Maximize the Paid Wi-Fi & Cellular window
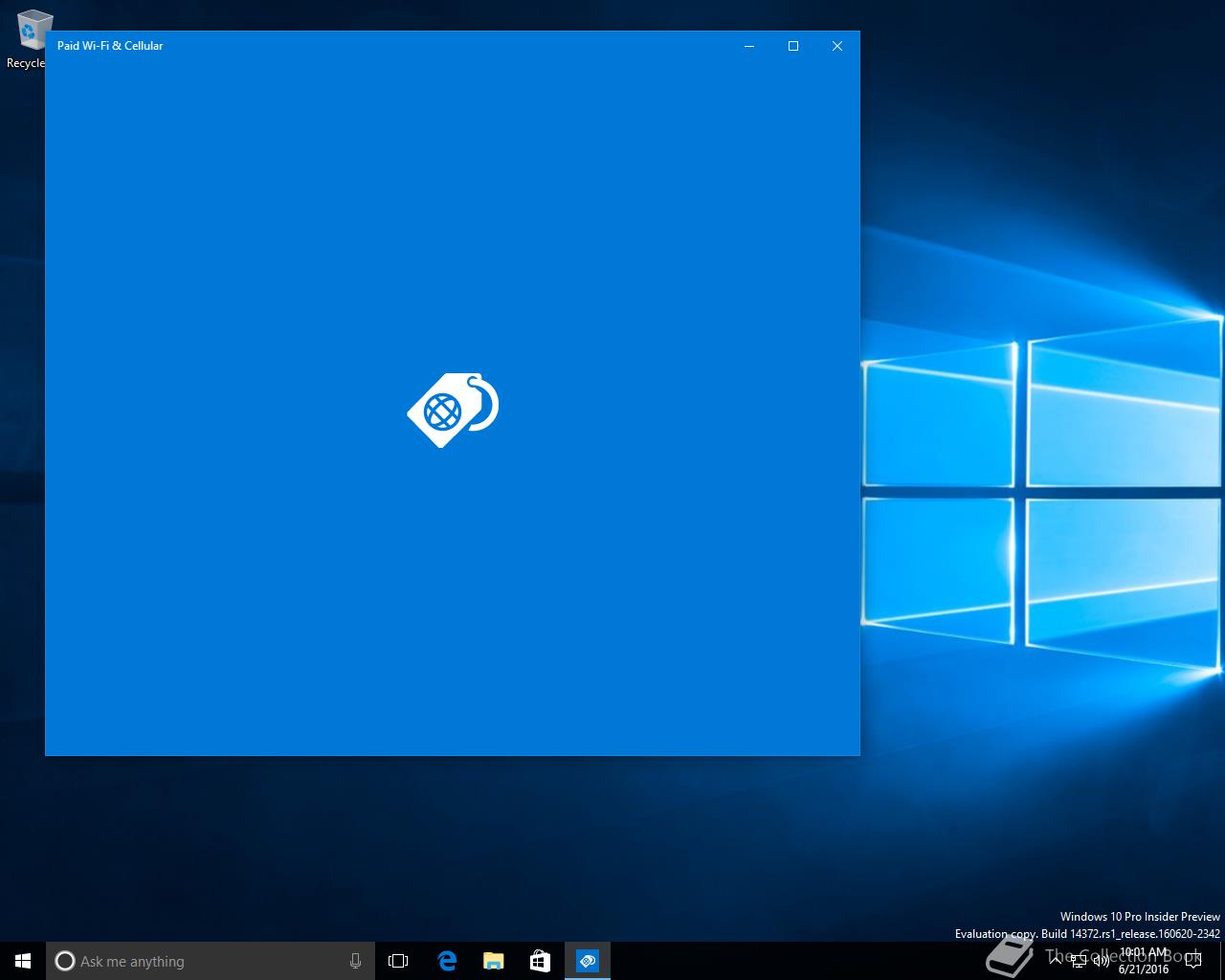Screen dimensions: 1225x980 click(793, 46)
